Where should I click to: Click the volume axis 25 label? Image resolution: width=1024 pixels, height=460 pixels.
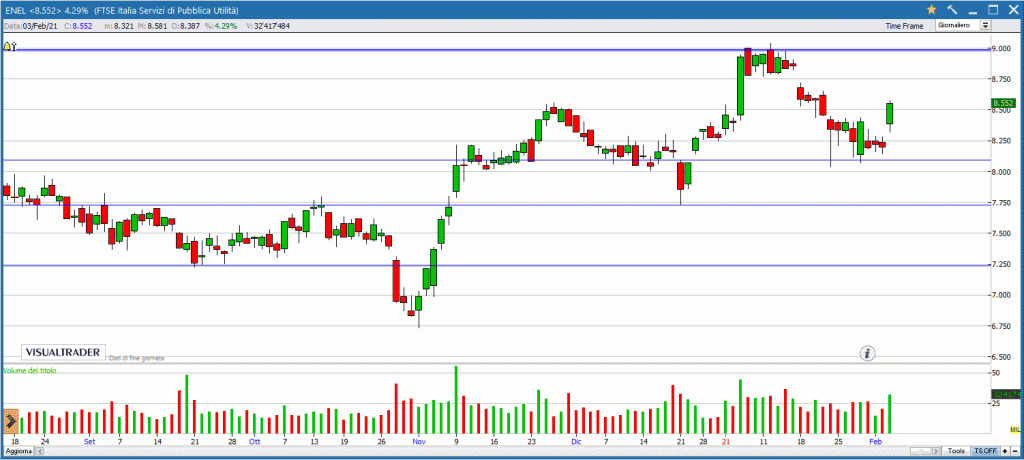point(996,404)
